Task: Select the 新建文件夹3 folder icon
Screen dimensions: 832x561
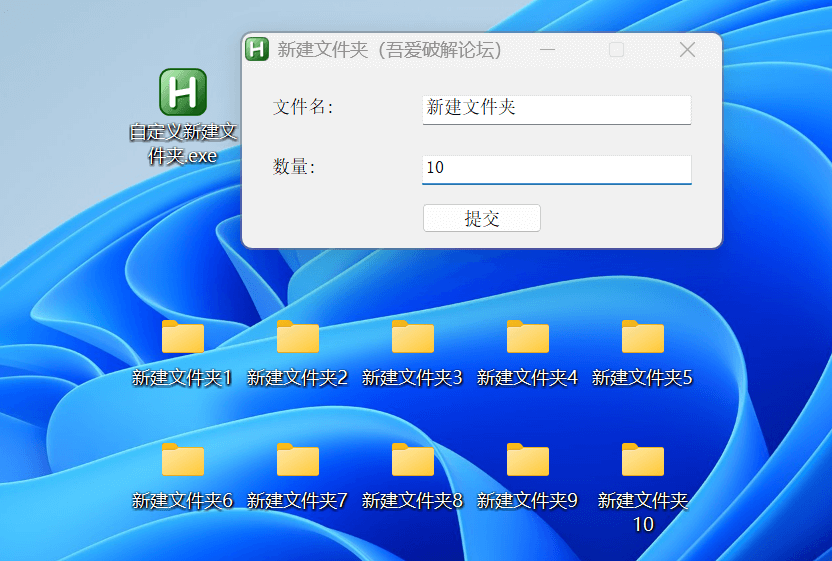Action: 413,336
